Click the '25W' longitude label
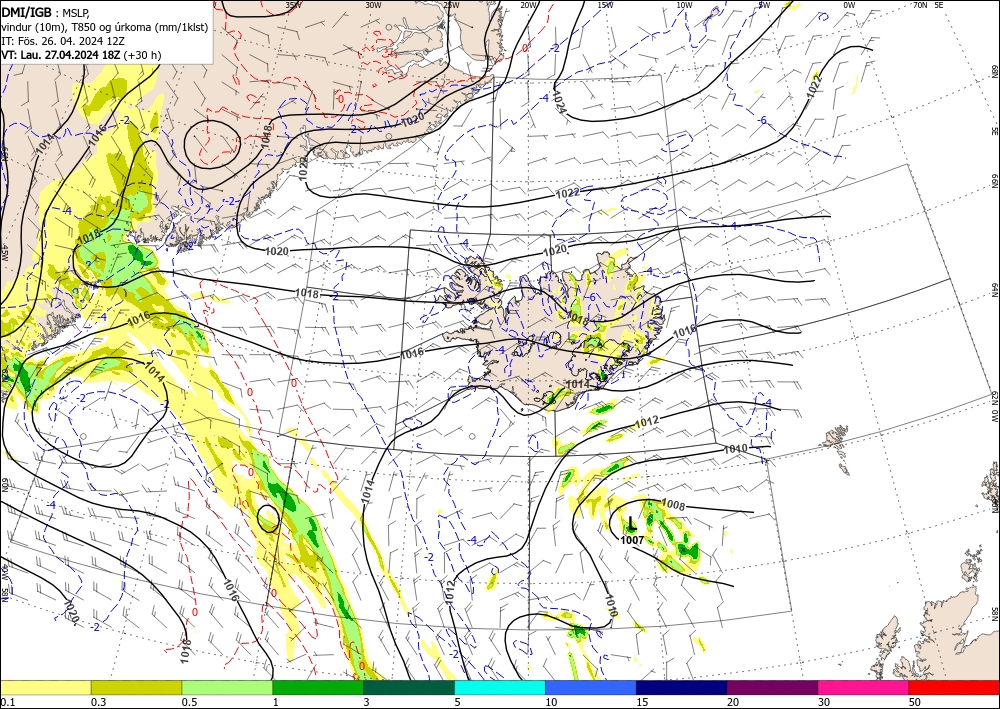The height and width of the screenshot is (709, 1000). point(451,5)
